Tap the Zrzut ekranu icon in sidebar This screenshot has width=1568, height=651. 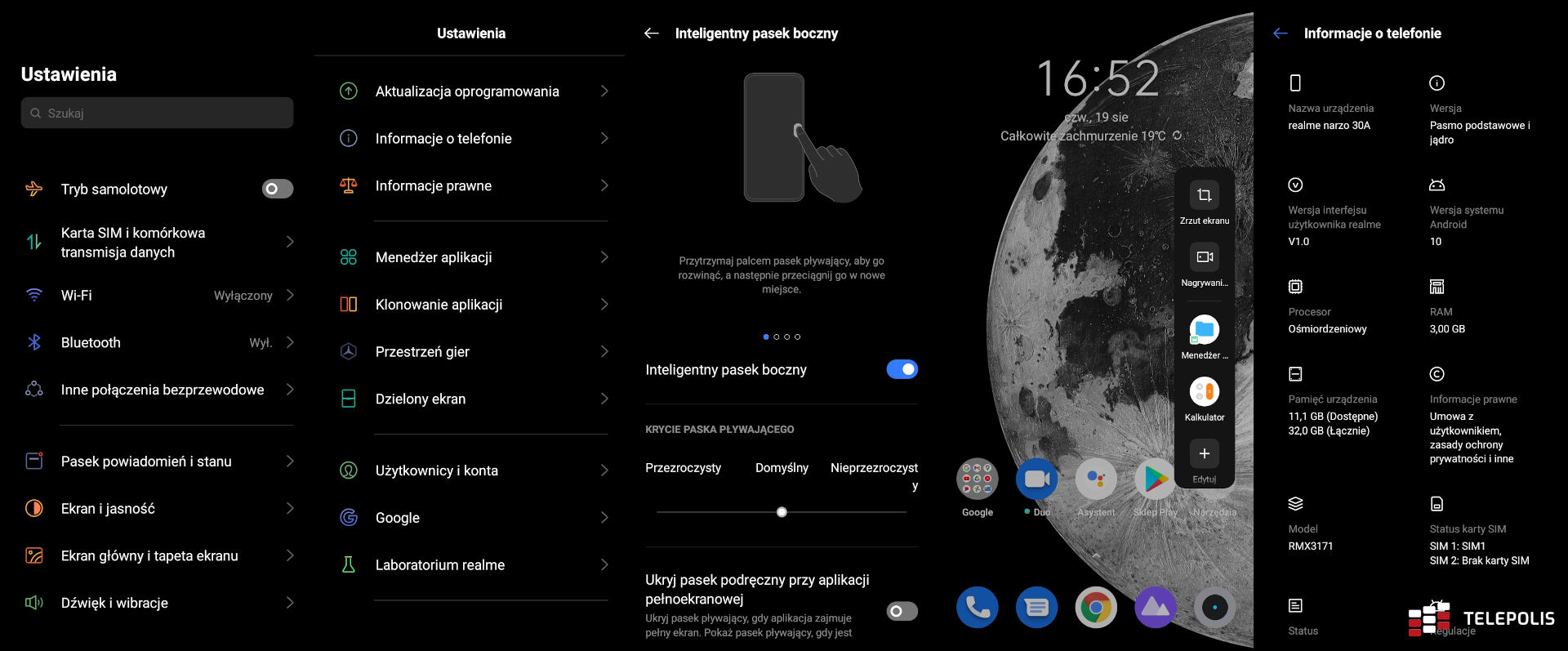tap(1204, 195)
